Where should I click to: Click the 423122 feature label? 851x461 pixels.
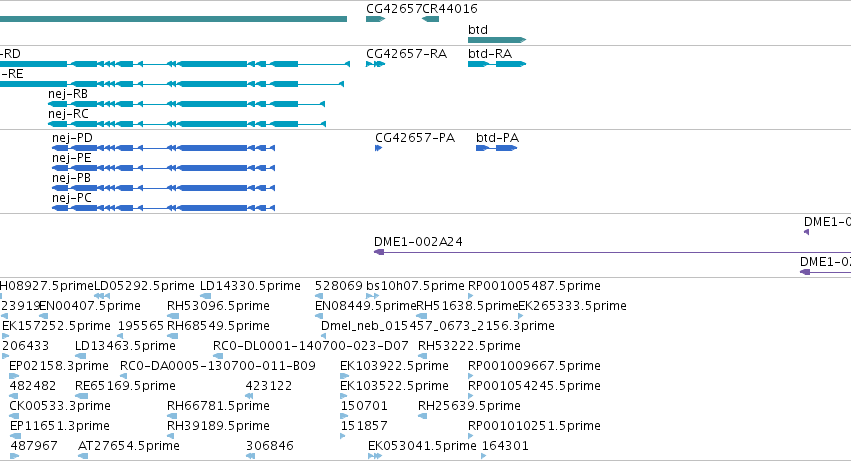click(269, 386)
